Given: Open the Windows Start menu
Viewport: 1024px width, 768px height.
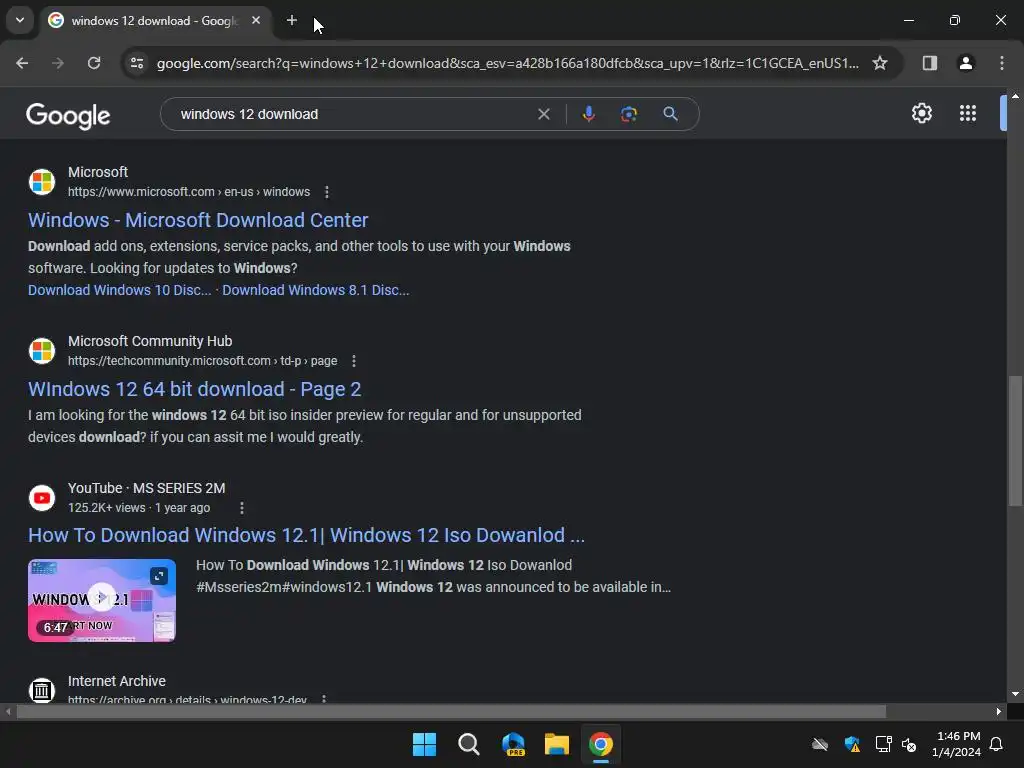Looking at the screenshot, I should click(424, 744).
